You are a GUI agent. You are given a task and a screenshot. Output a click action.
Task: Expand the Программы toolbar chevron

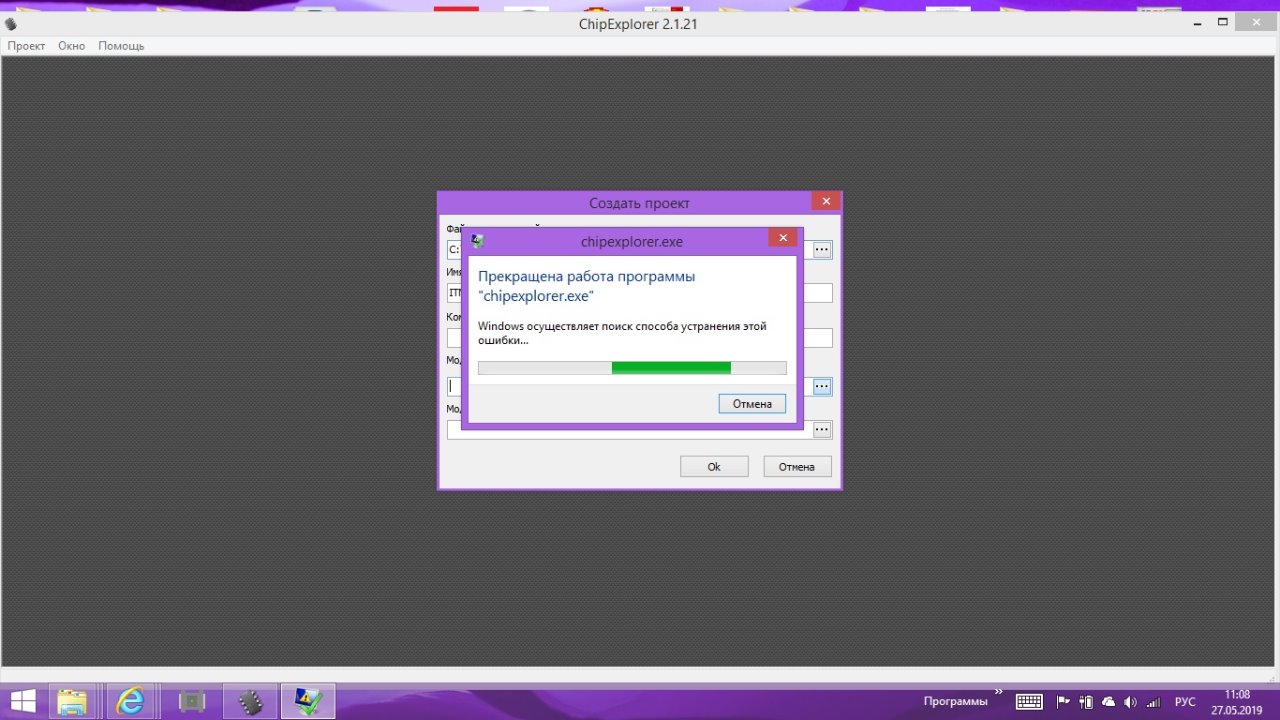coord(998,692)
